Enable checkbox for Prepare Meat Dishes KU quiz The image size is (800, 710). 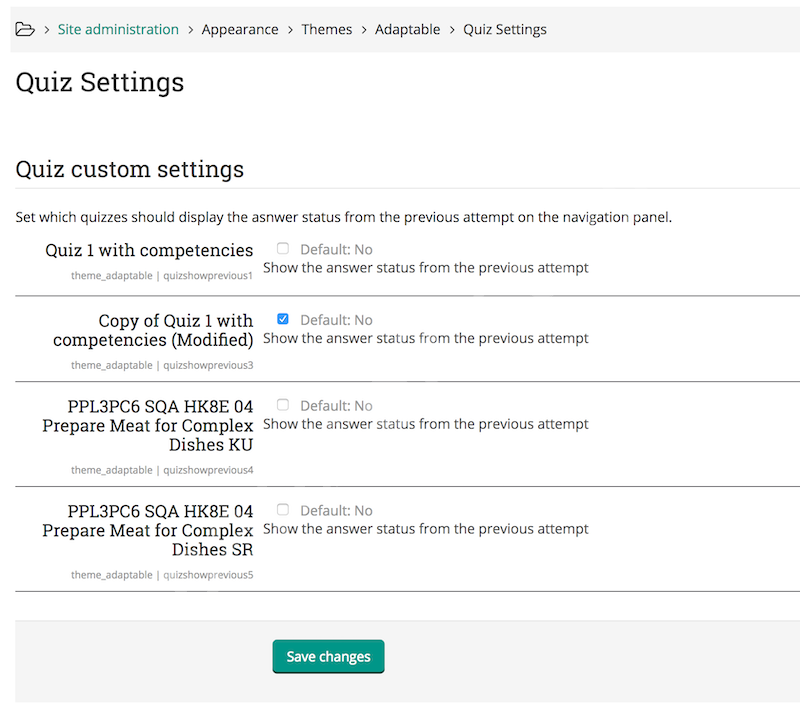point(283,404)
